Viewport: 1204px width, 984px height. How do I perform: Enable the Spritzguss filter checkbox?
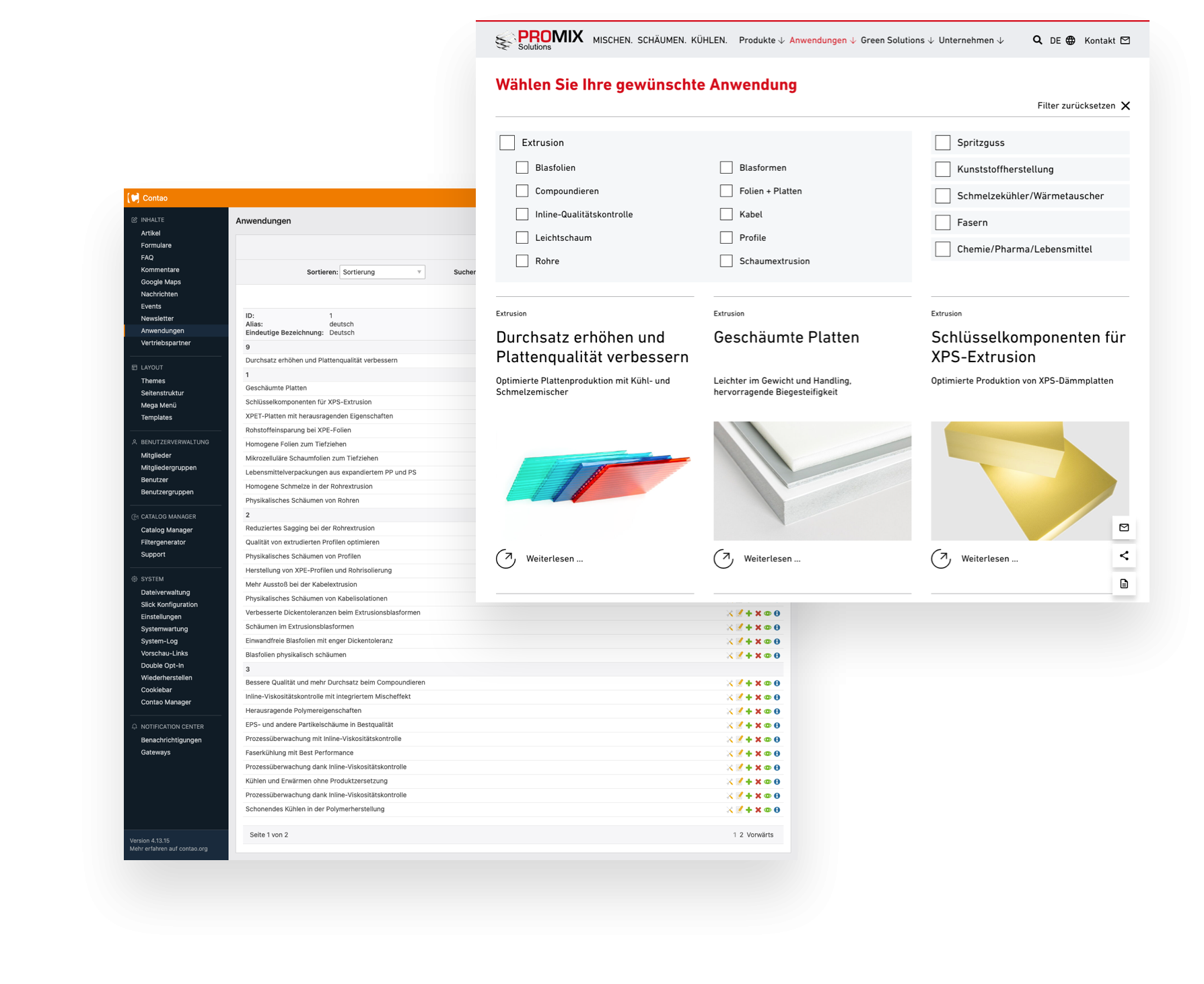943,143
